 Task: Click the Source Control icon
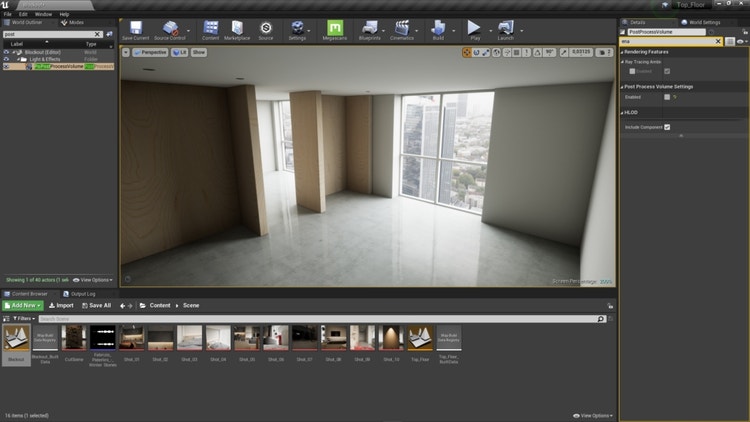(x=169, y=29)
